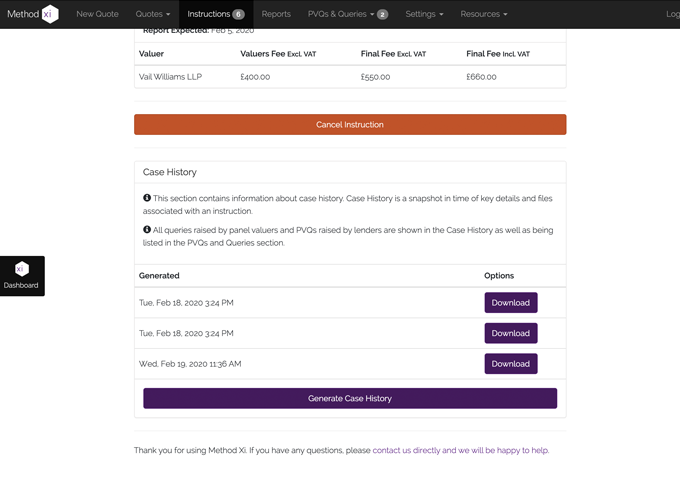The height and width of the screenshot is (480, 680).
Task: Click the PVQs & Queries badge 2
Action: tap(382, 14)
